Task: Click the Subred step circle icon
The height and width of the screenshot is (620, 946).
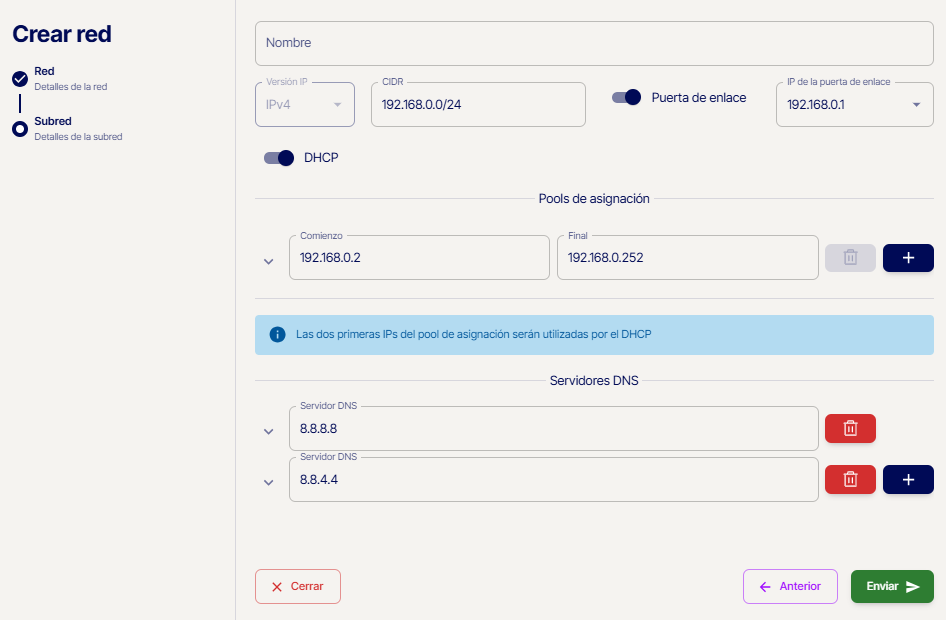Action: coord(20,129)
